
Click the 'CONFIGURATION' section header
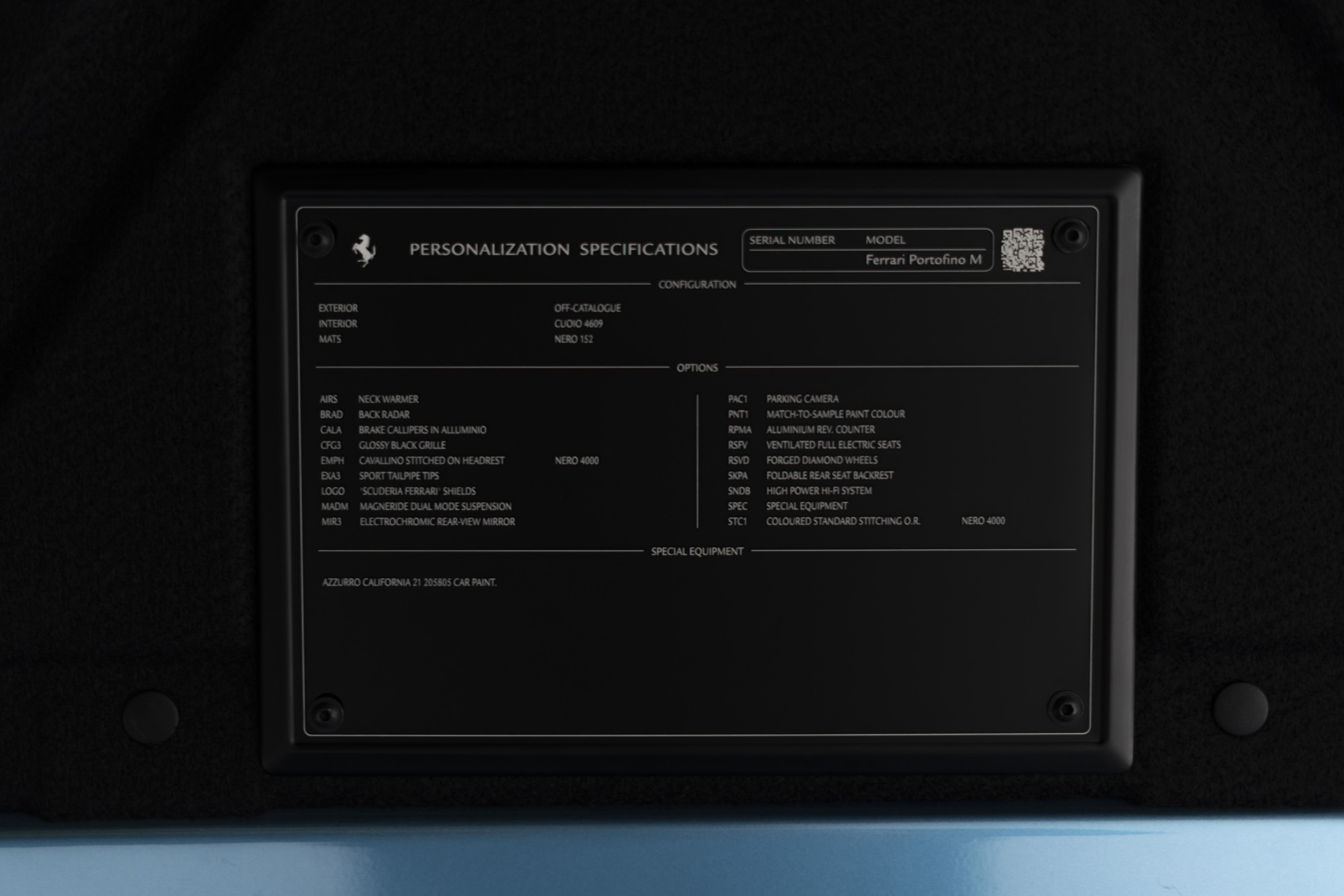[697, 284]
